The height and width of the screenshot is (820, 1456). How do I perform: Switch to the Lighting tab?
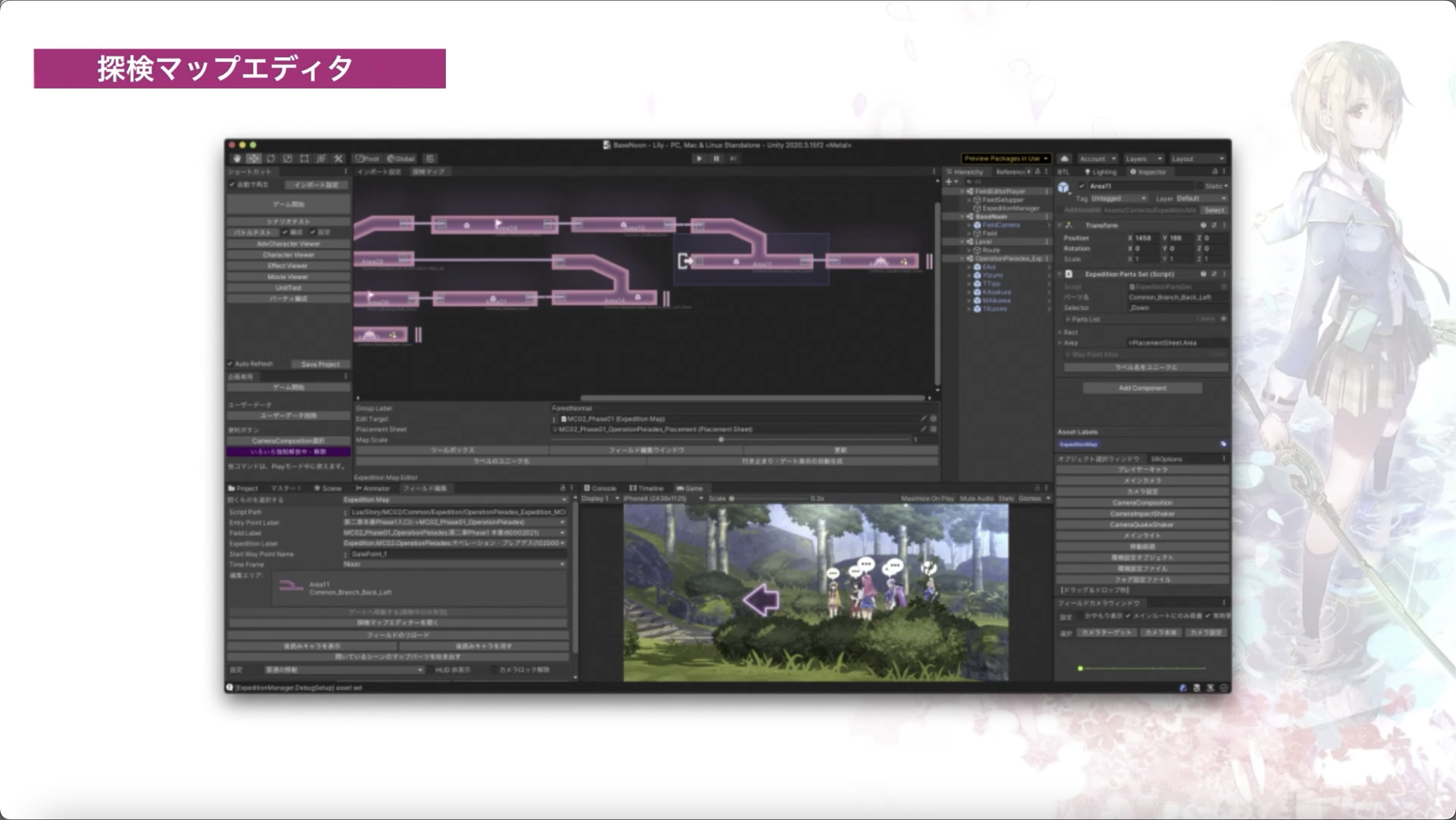(1101, 172)
